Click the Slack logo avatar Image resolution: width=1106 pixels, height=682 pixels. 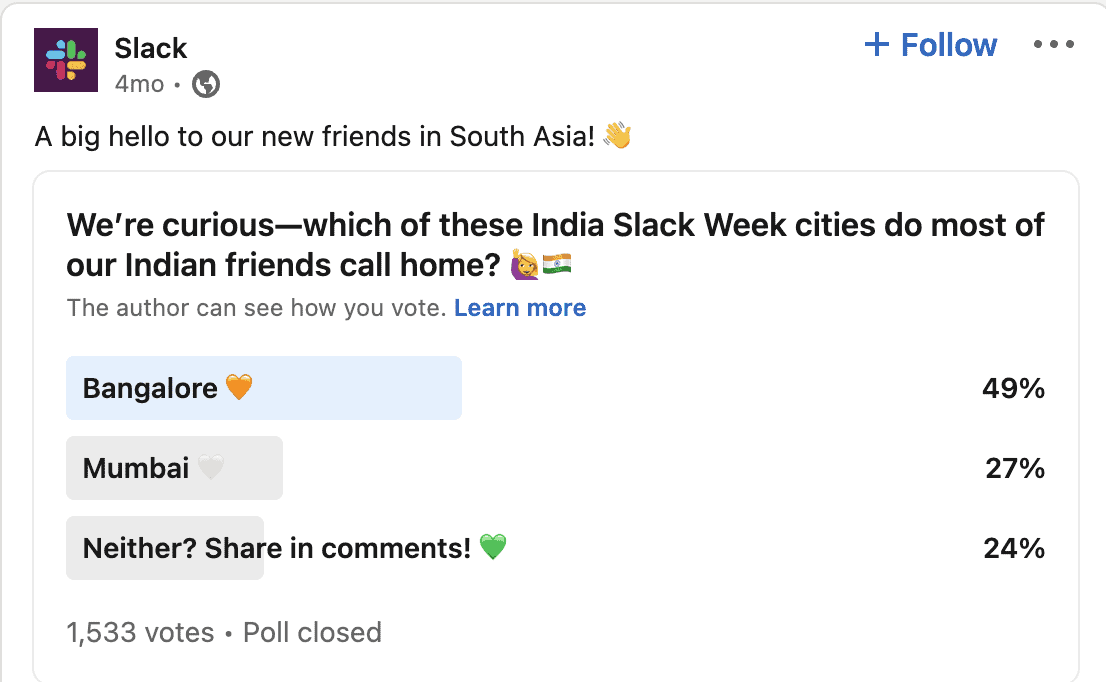[x=66, y=60]
